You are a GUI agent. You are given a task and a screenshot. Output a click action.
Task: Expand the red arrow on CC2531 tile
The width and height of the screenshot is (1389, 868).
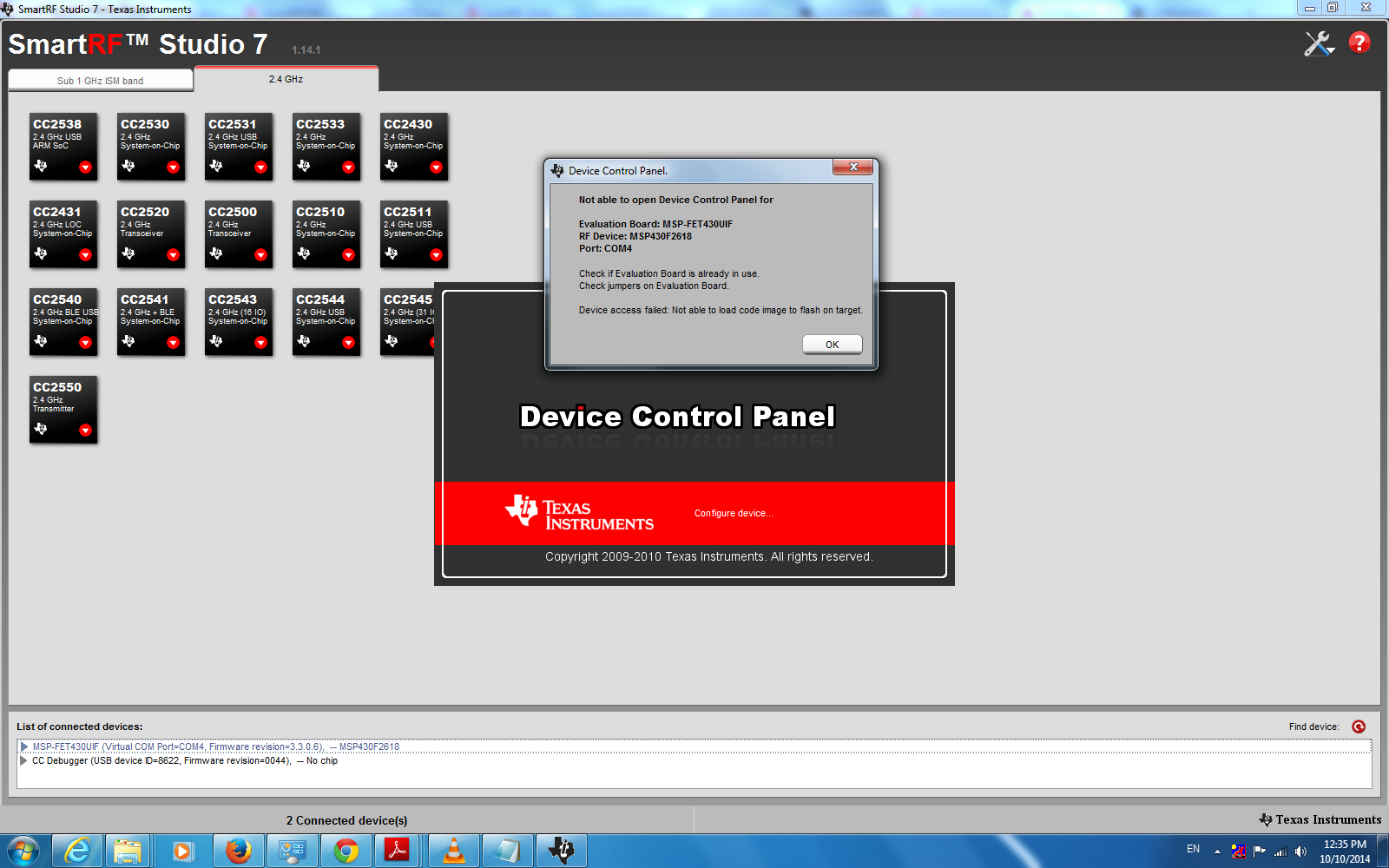tap(260, 168)
